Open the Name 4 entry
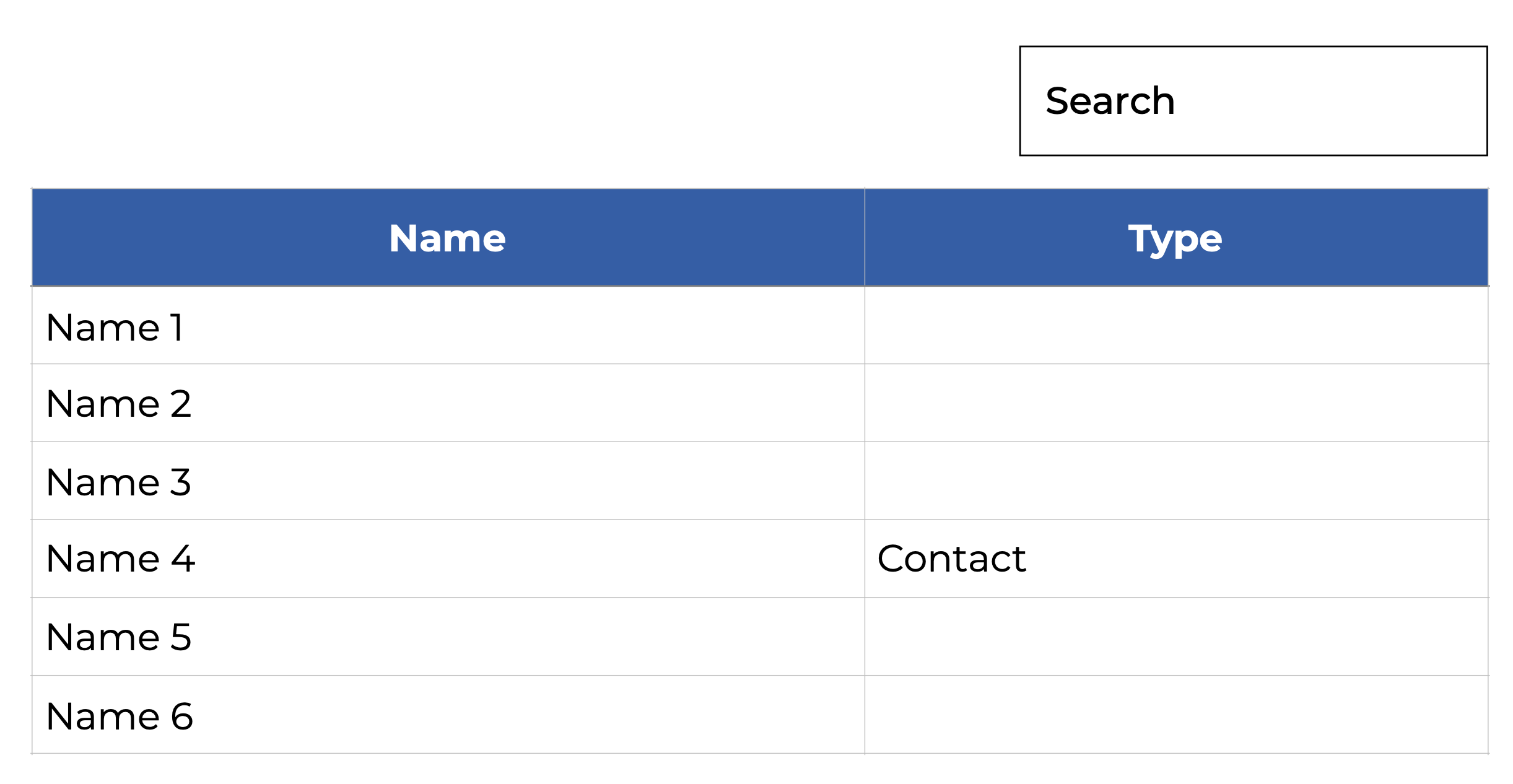The image size is (1513, 784). coord(121,559)
